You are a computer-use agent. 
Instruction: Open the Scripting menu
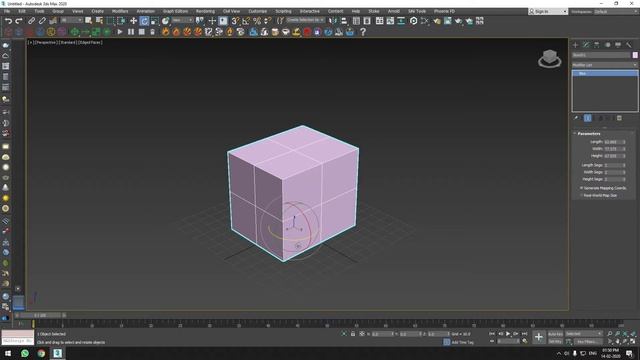tap(283, 11)
